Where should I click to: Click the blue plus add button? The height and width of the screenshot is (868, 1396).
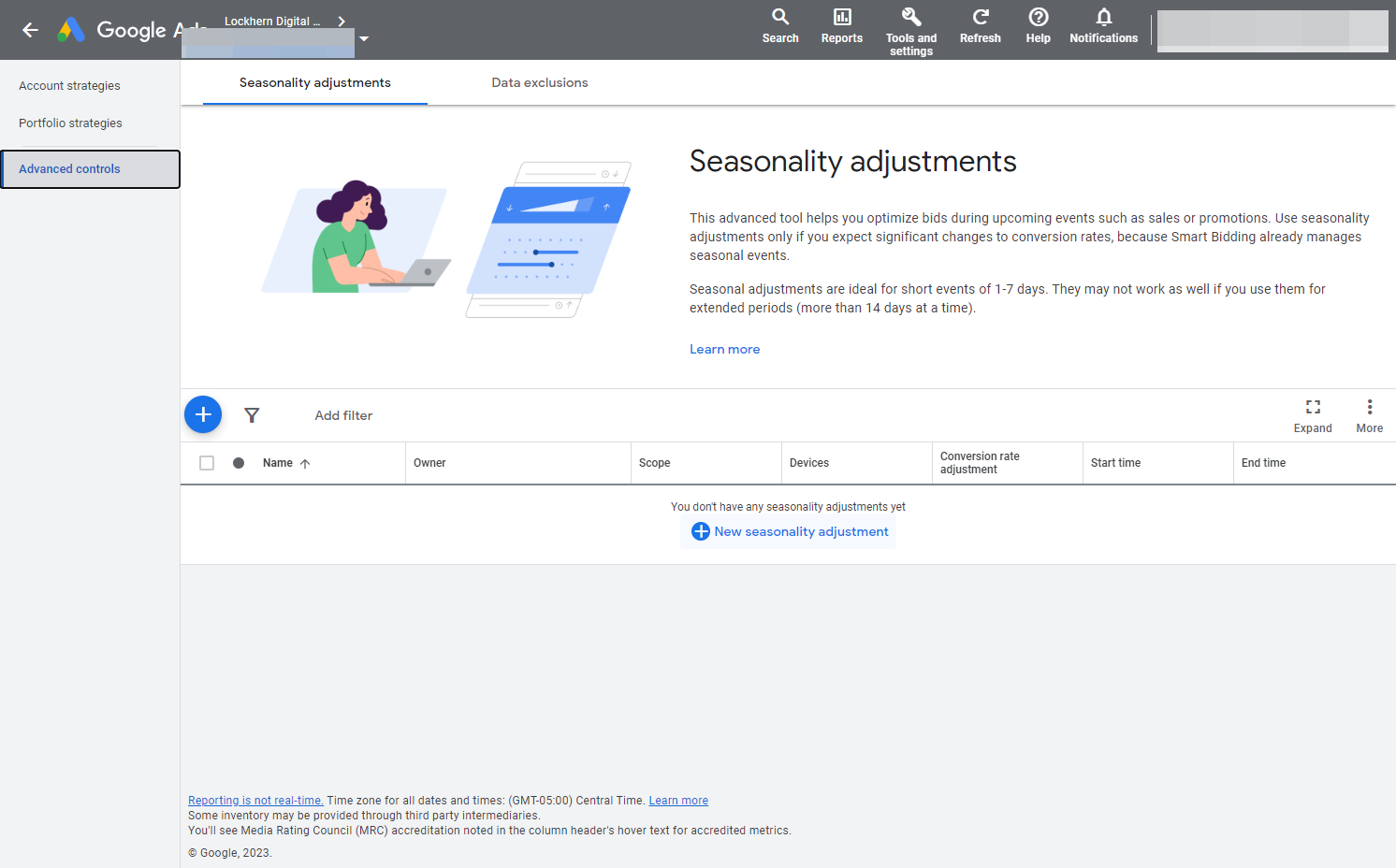tap(203, 414)
